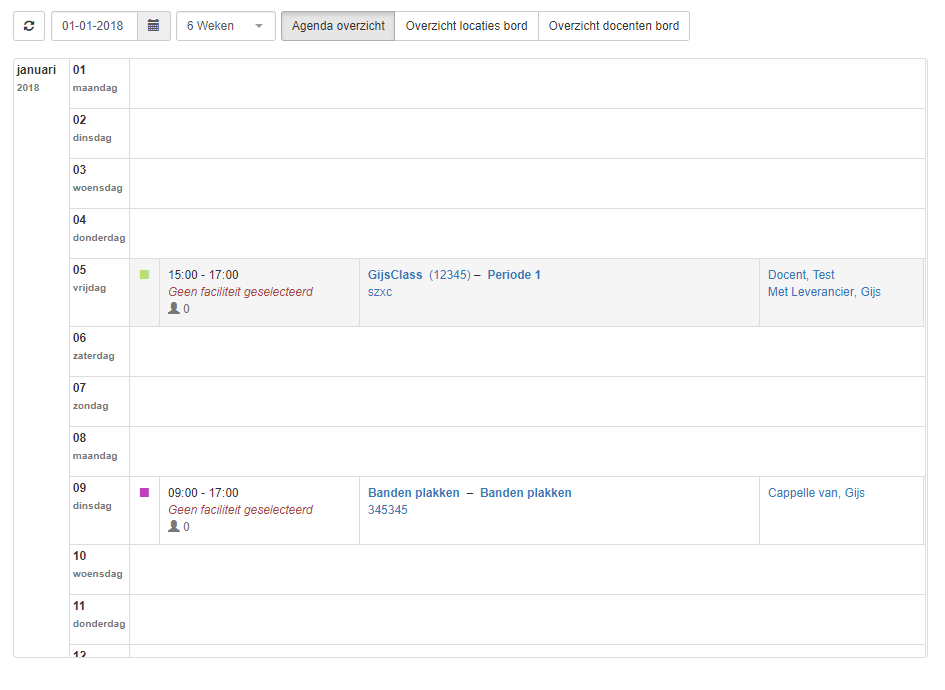Image resolution: width=945 pixels, height=690 pixels.
Task: Click participant icon in GijsClass event
Action: pos(174,309)
